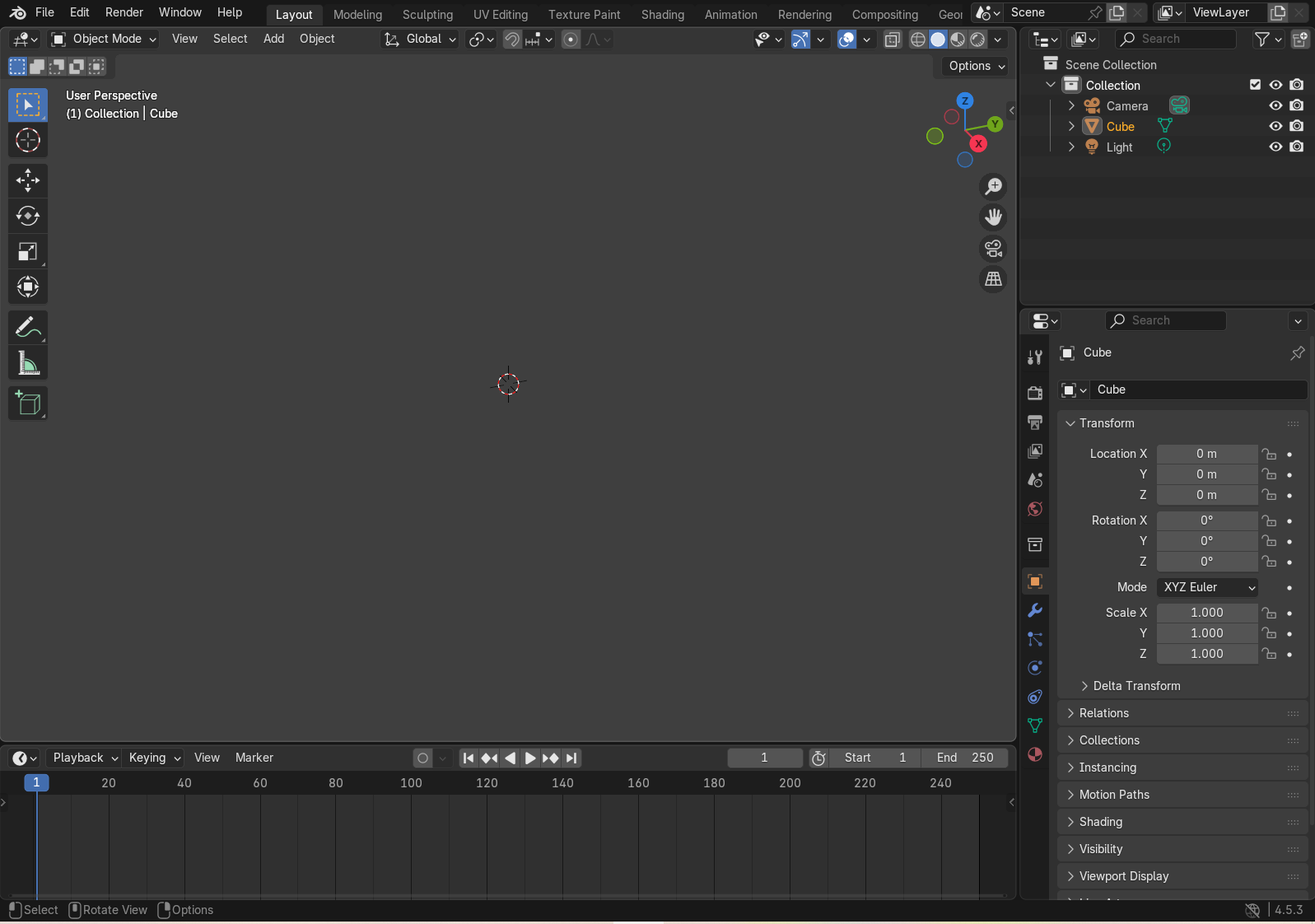
Task: Switch to rendered viewport shading
Action: tap(977, 40)
